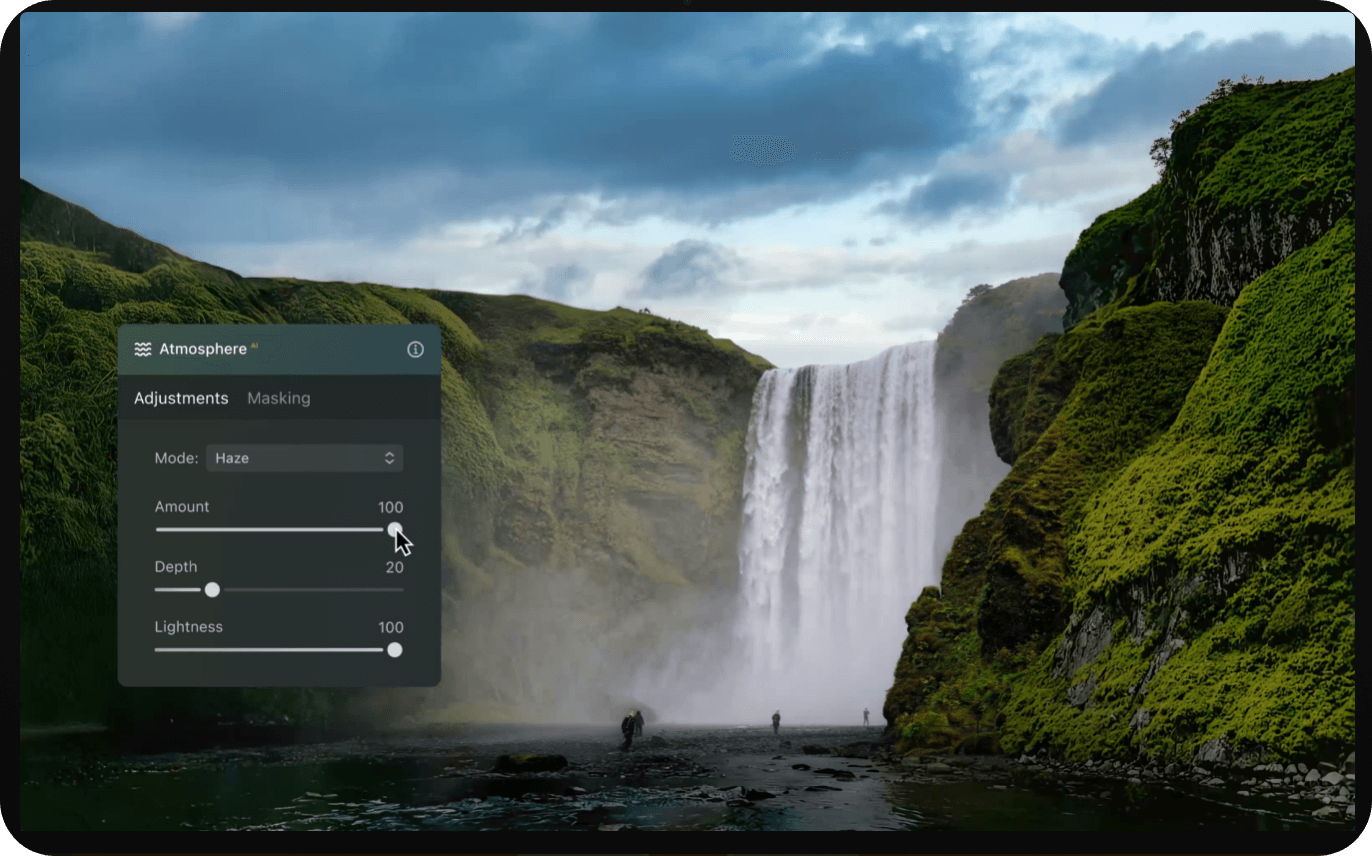Select the Adjustments tab
Screen dimensions: 1372x856
tap(181, 398)
